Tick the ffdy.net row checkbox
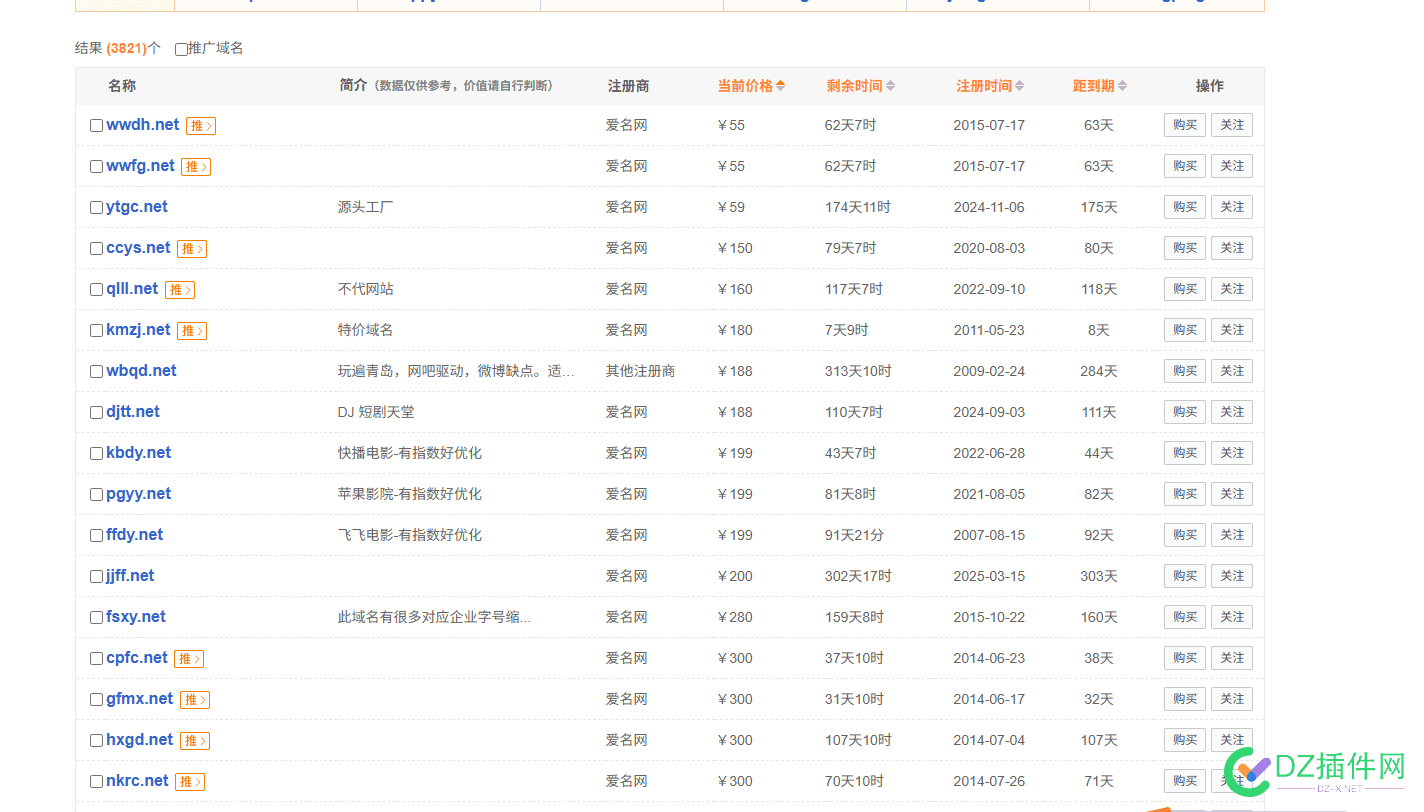Image resolution: width=1424 pixels, height=812 pixels. [x=96, y=536]
